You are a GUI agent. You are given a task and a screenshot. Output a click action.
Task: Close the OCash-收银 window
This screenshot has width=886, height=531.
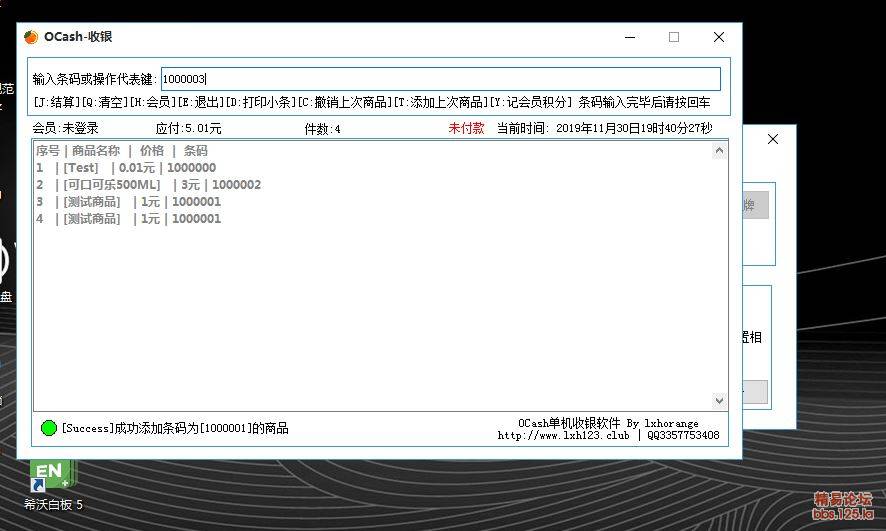pyautogui.click(x=719, y=37)
